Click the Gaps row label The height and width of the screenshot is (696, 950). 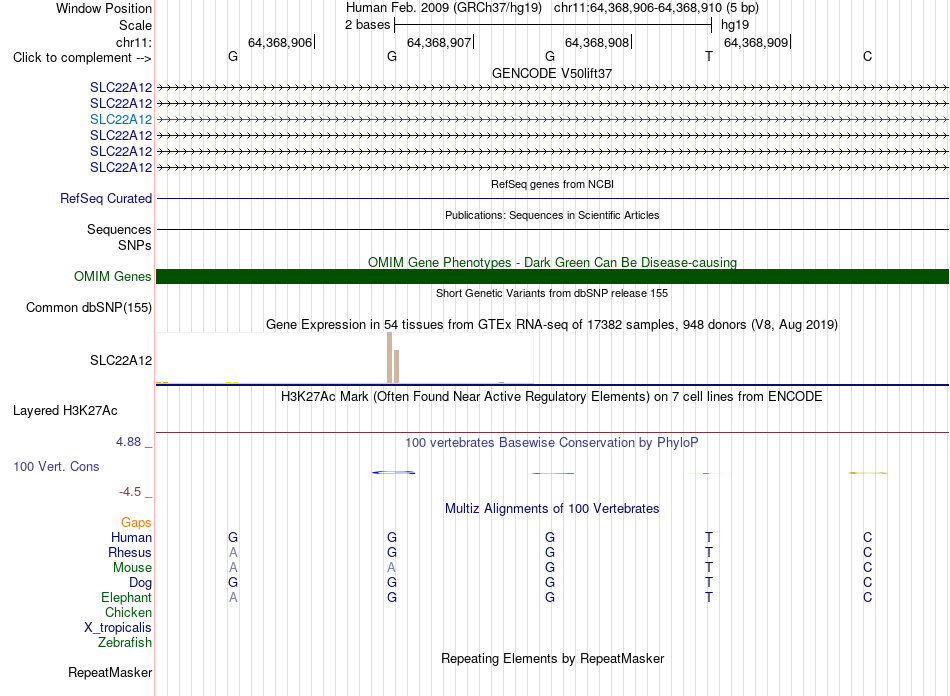[x=136, y=523]
